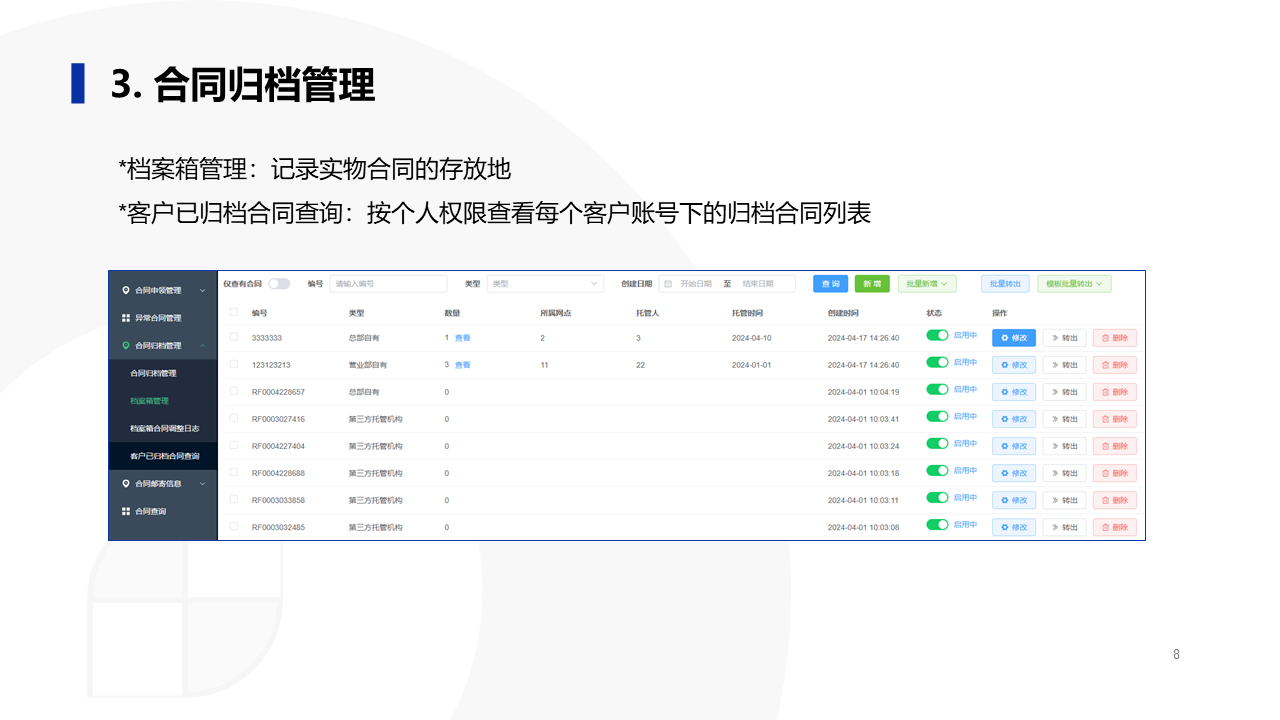Click 修改 gear button for row RF0004228657
This screenshot has height=720, width=1280.
[x=1014, y=392]
